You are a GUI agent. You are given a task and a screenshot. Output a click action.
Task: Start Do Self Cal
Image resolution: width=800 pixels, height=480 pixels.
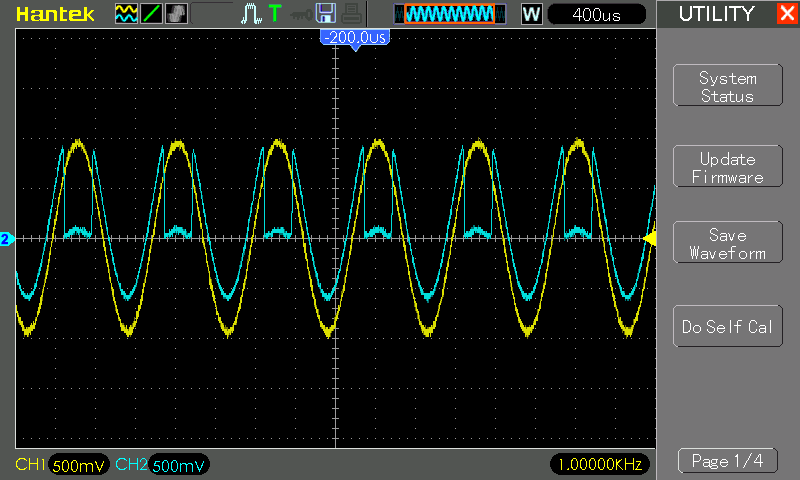728,326
